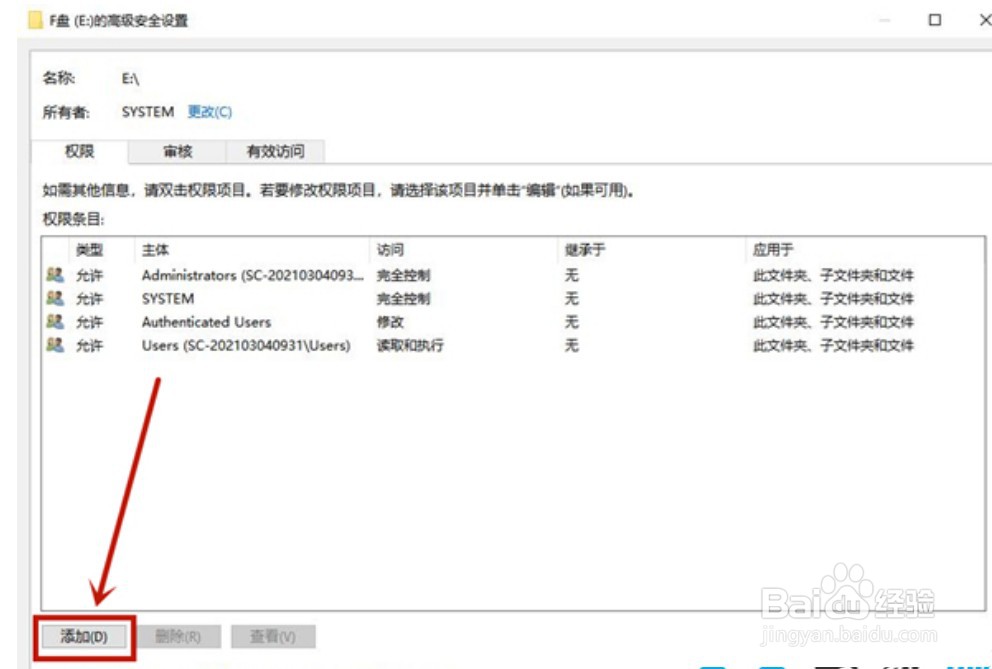Image resolution: width=992 pixels, height=669 pixels.
Task: Click the 添加(D) button
Action: [x=85, y=636]
